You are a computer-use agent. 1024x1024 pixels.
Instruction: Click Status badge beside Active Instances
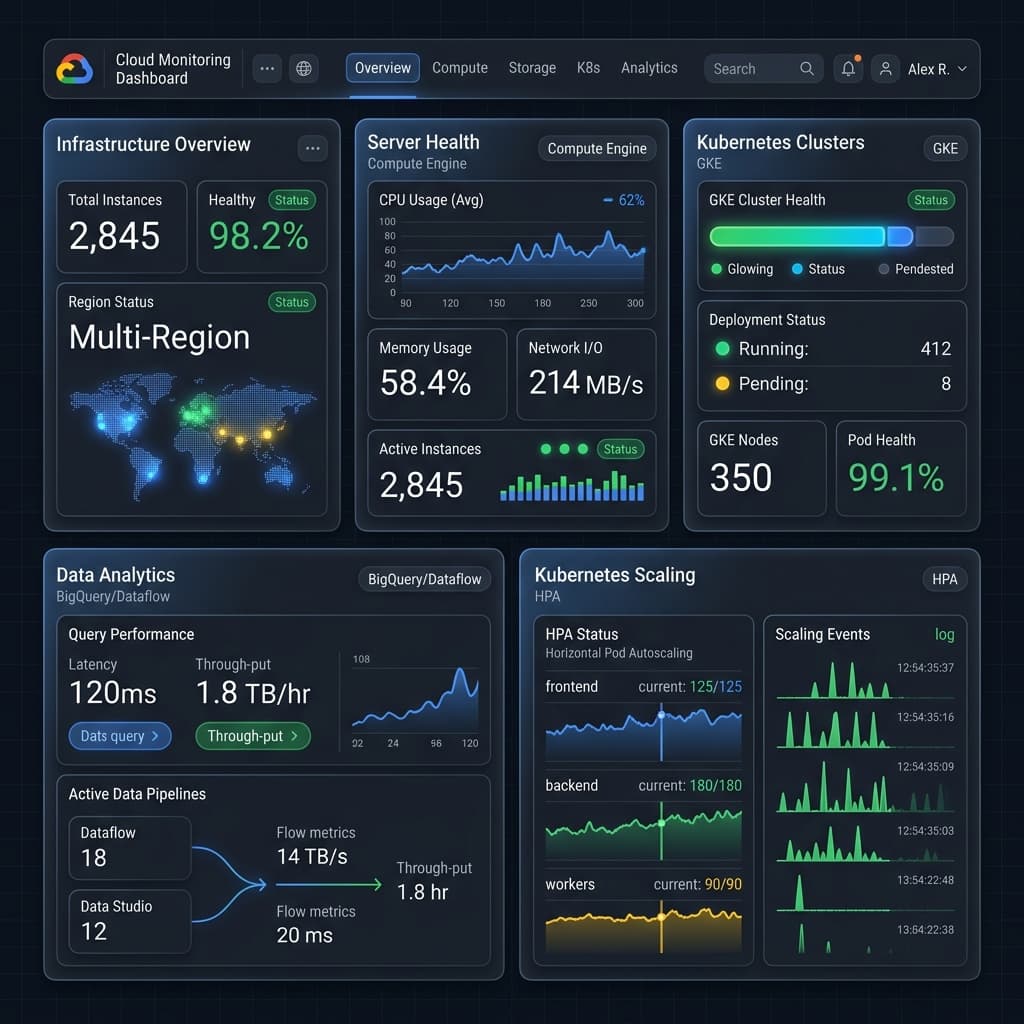[x=620, y=449]
